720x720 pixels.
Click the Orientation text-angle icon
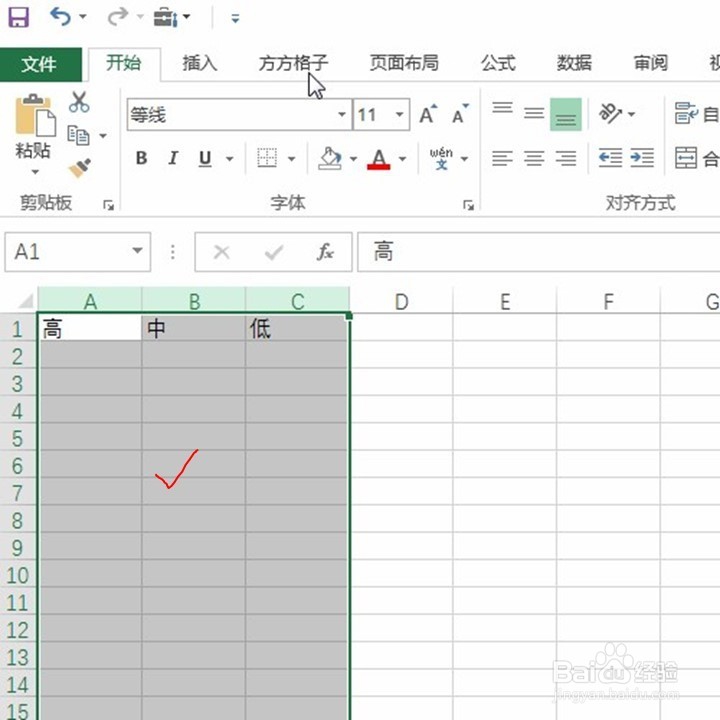tap(610, 113)
